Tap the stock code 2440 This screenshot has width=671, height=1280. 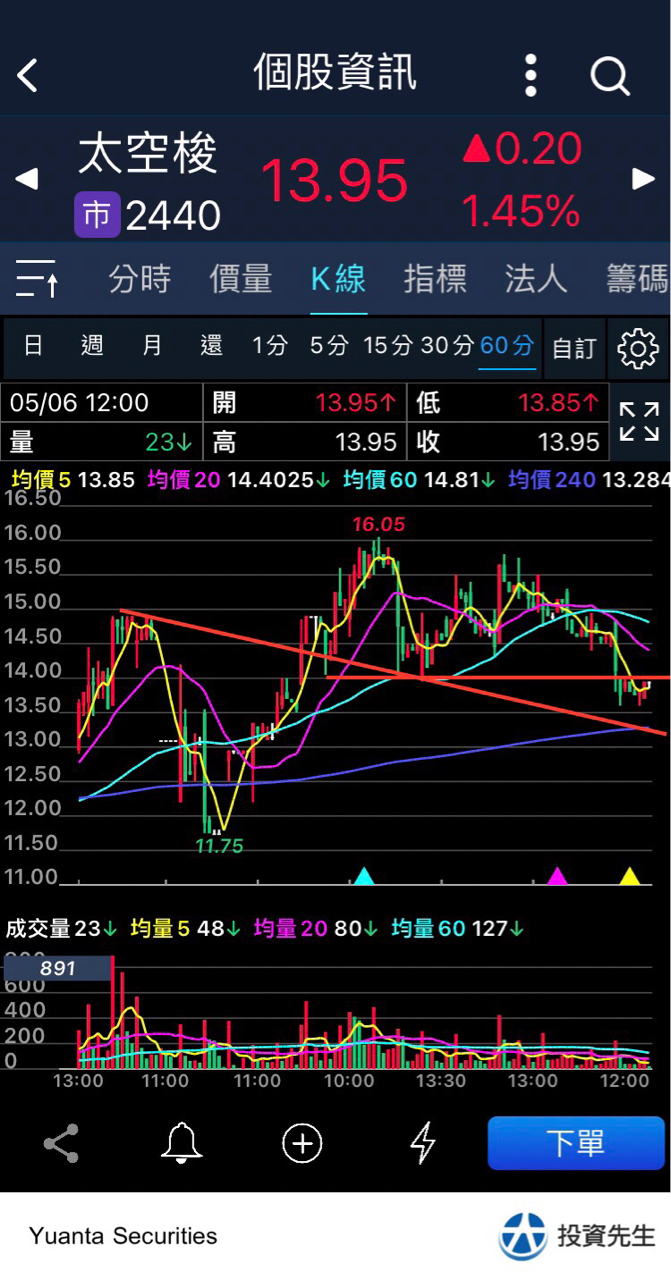173,215
